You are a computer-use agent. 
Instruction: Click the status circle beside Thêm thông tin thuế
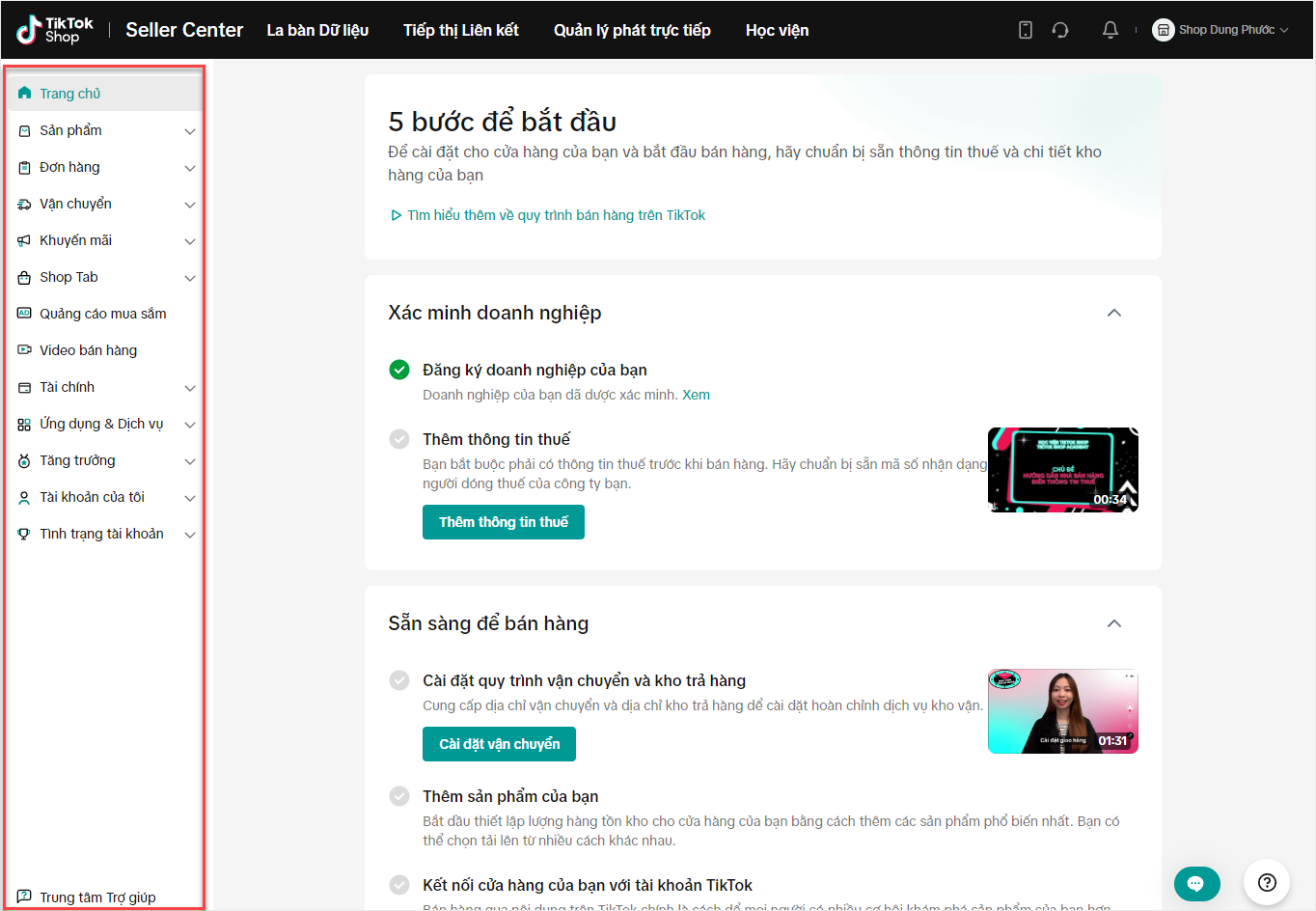tap(399, 439)
